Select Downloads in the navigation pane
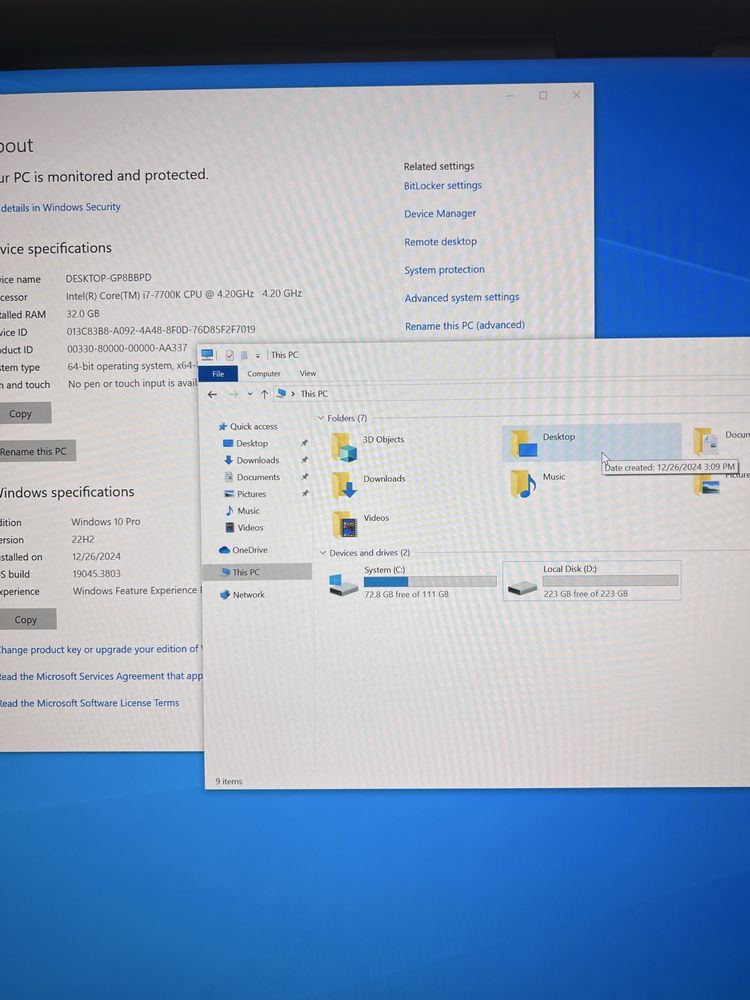Image resolution: width=750 pixels, height=1000 pixels. pos(257,460)
